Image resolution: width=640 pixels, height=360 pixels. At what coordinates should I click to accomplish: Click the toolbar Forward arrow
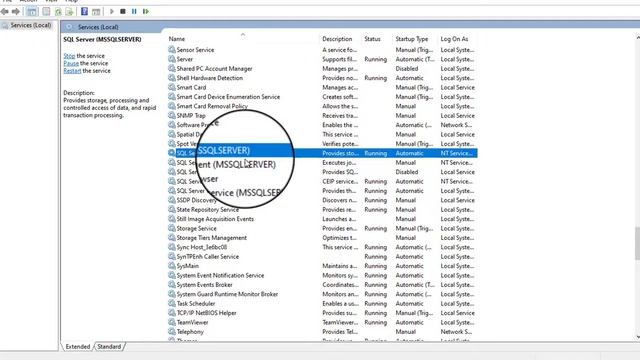click(16, 11)
